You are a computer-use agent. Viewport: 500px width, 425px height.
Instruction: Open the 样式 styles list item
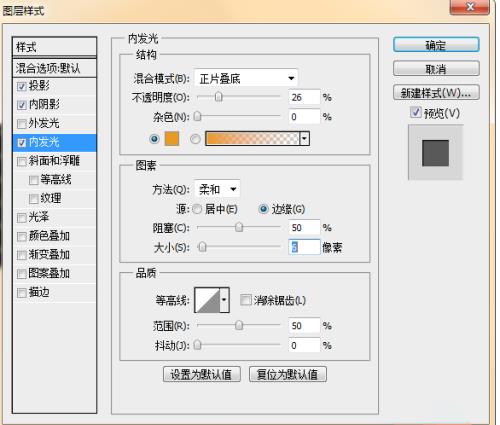pyautogui.click(x=54, y=47)
